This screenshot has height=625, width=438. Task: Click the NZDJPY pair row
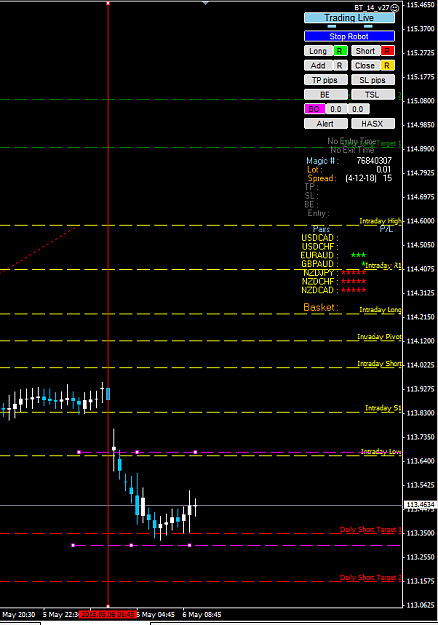point(334,273)
